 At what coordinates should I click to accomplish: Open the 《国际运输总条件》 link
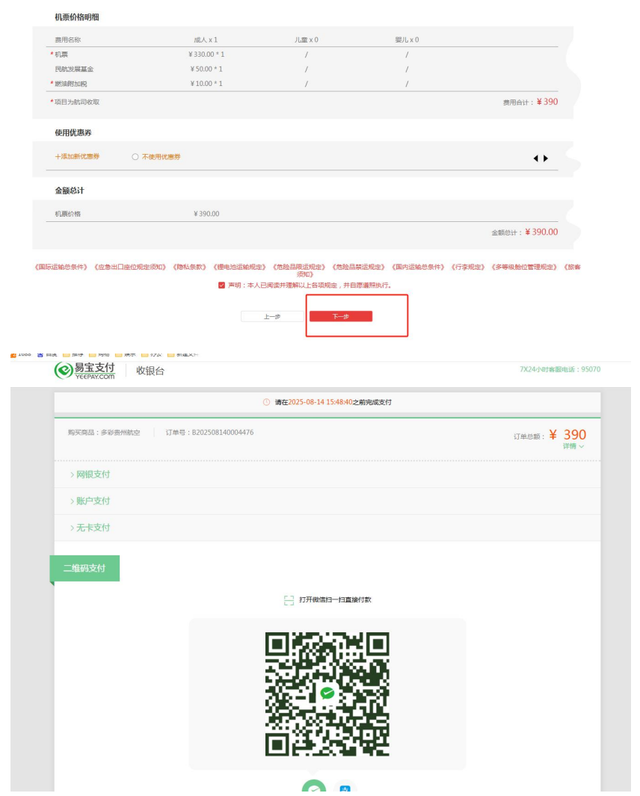(x=61, y=267)
